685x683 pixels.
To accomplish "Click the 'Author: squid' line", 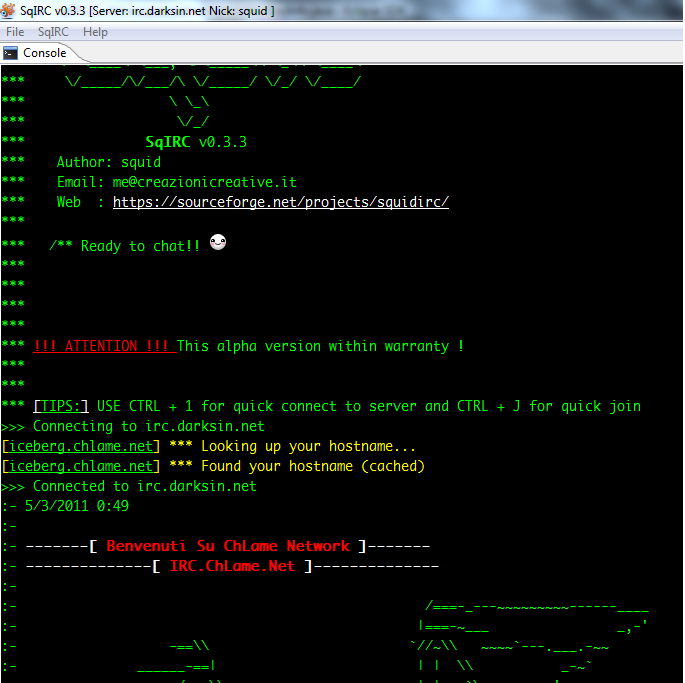I will [109, 162].
